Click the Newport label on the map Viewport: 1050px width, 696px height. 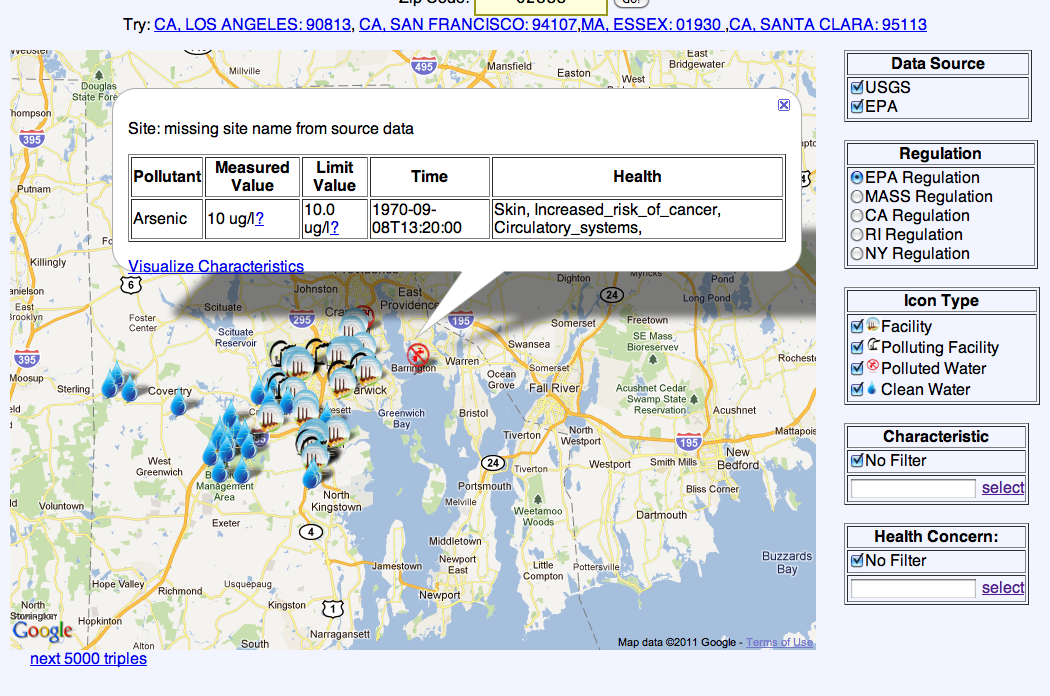pos(439,595)
